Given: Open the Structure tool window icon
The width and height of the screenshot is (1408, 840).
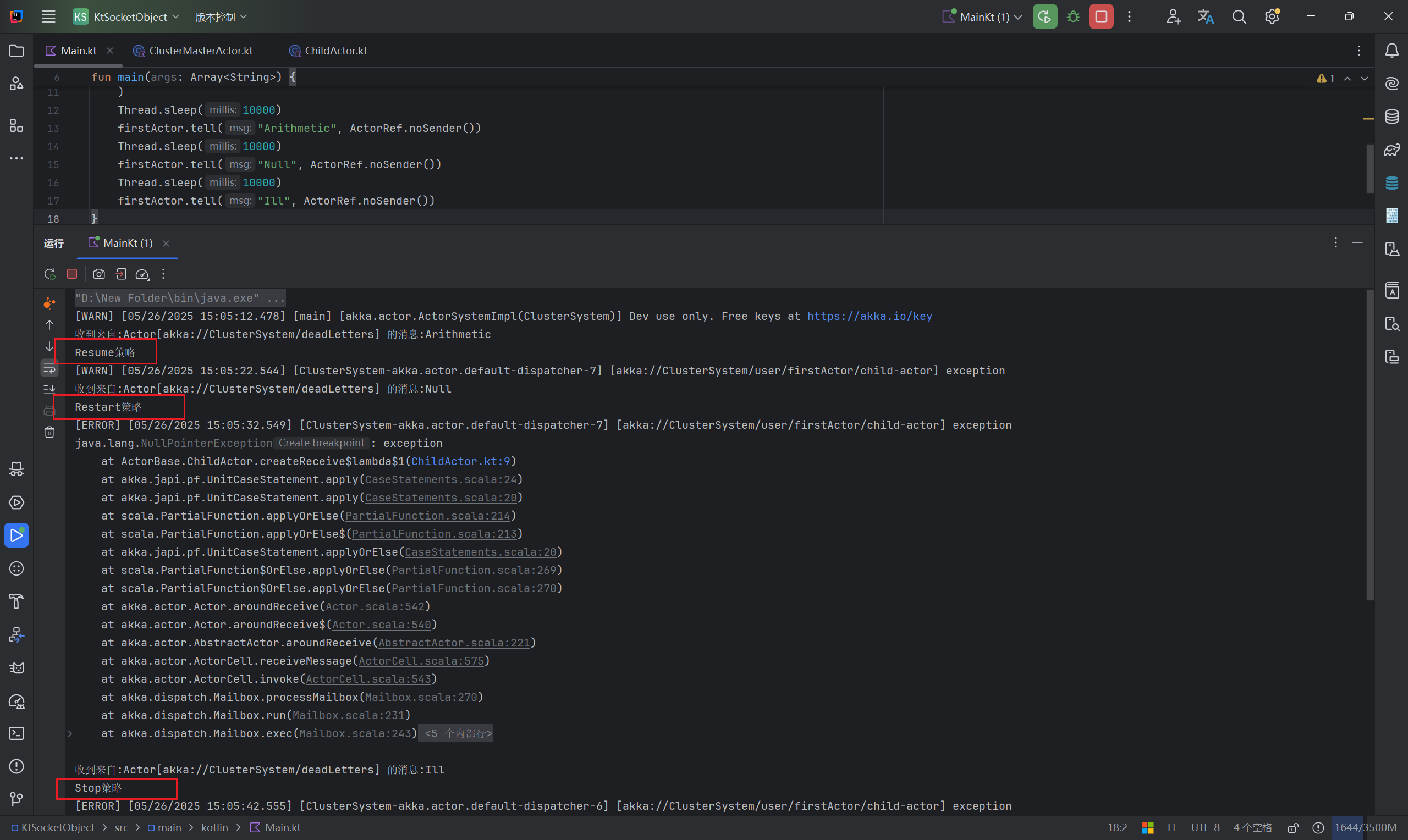Looking at the screenshot, I should (16, 126).
